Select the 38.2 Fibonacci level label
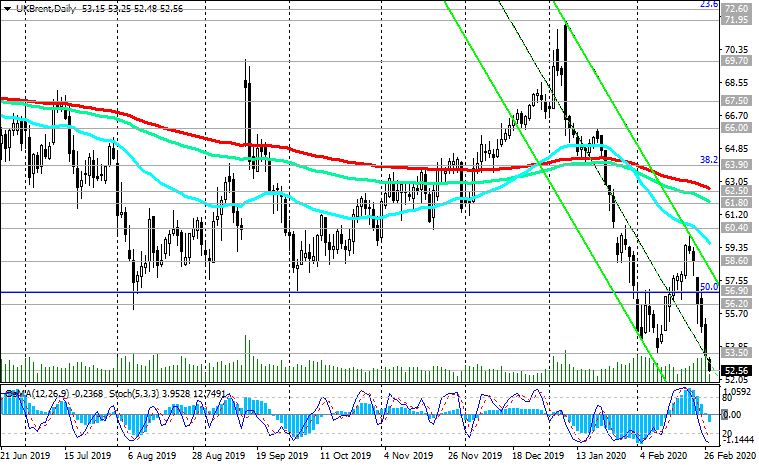The image size is (759, 467). click(709, 160)
